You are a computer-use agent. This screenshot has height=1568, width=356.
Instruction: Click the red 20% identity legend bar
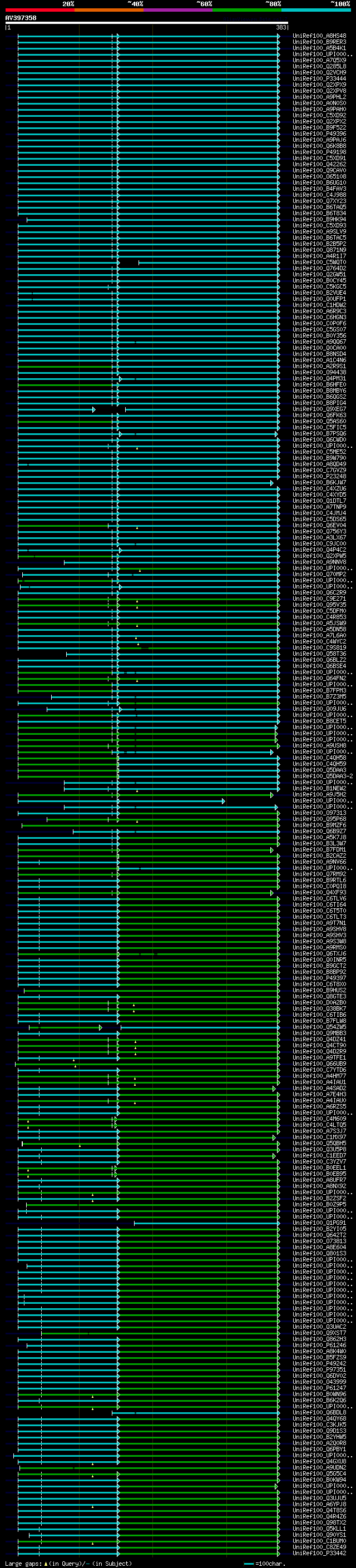pos(39,10)
